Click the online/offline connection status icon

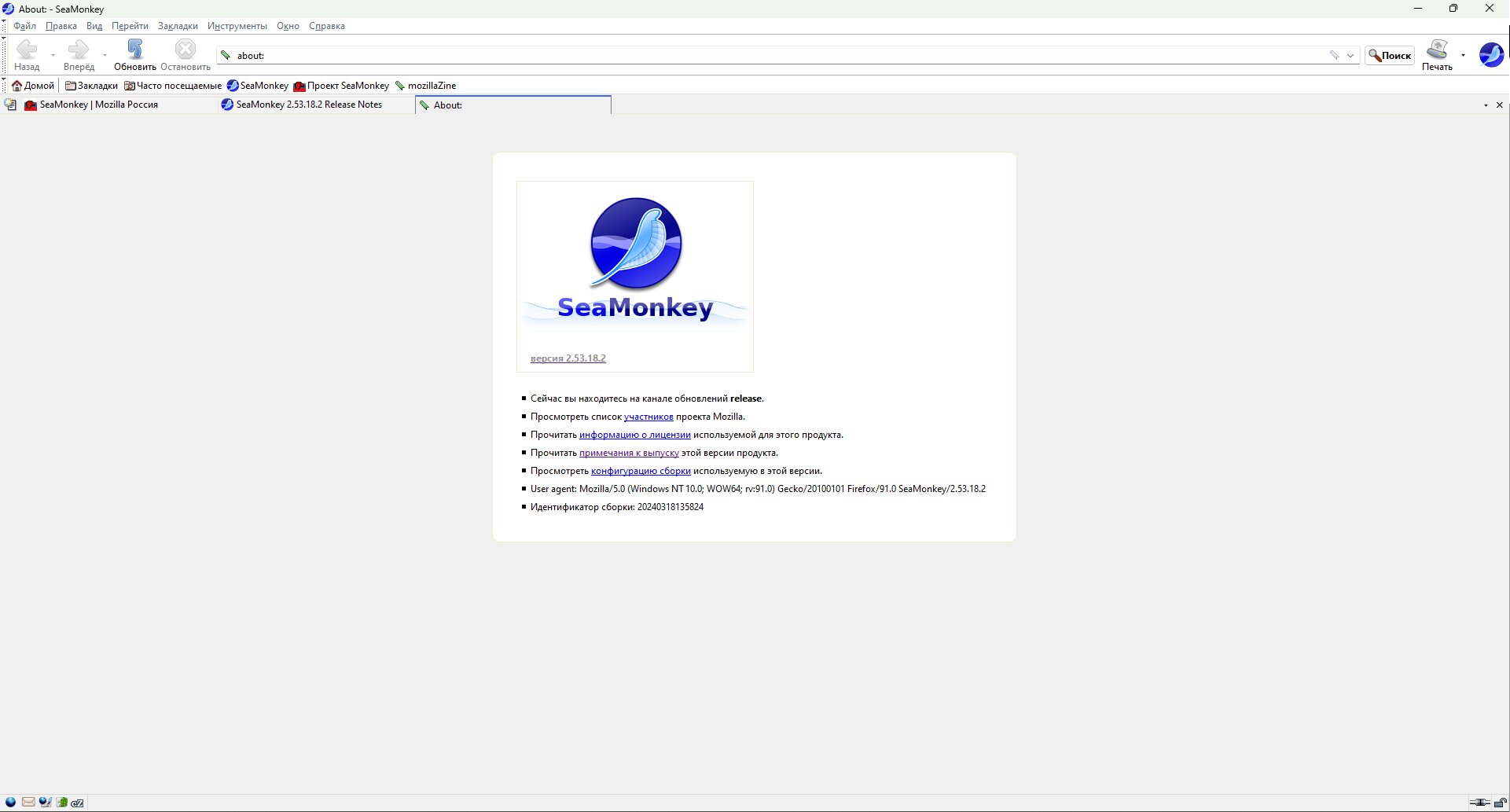[x=1480, y=803]
